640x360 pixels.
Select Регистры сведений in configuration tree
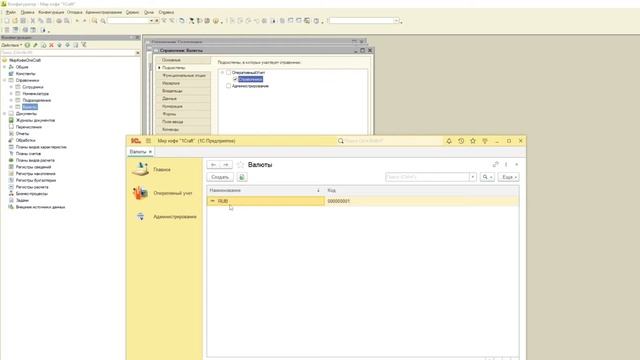33,167
